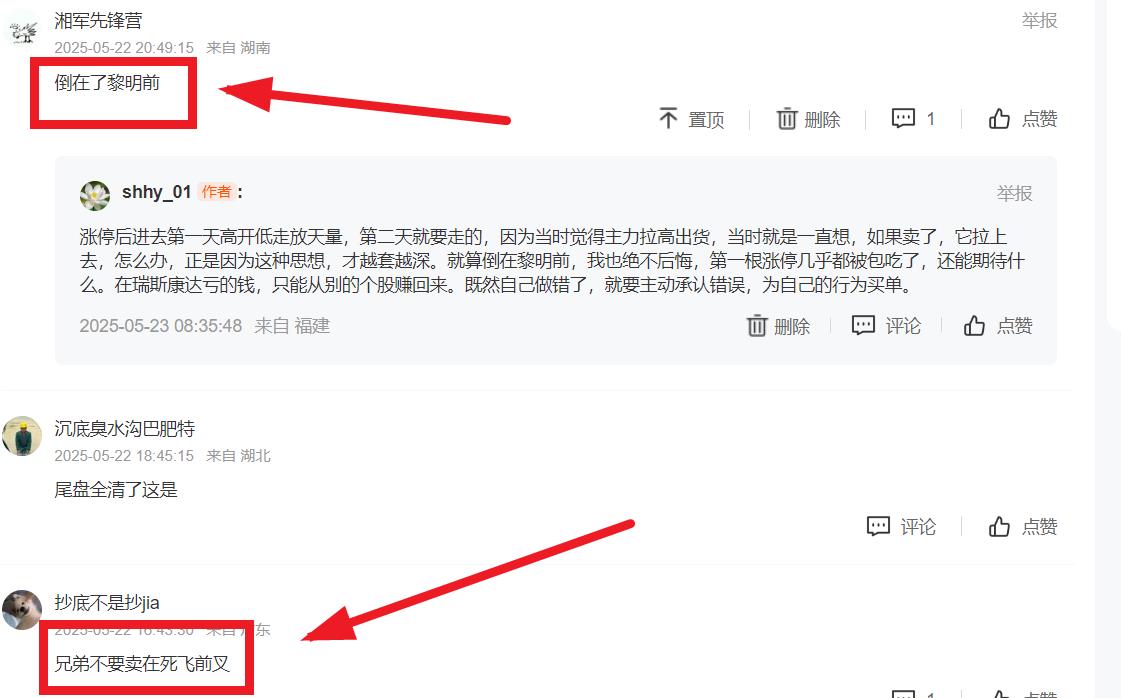
Task: Click the username 抄底不是抄jia
Action: (x=107, y=602)
